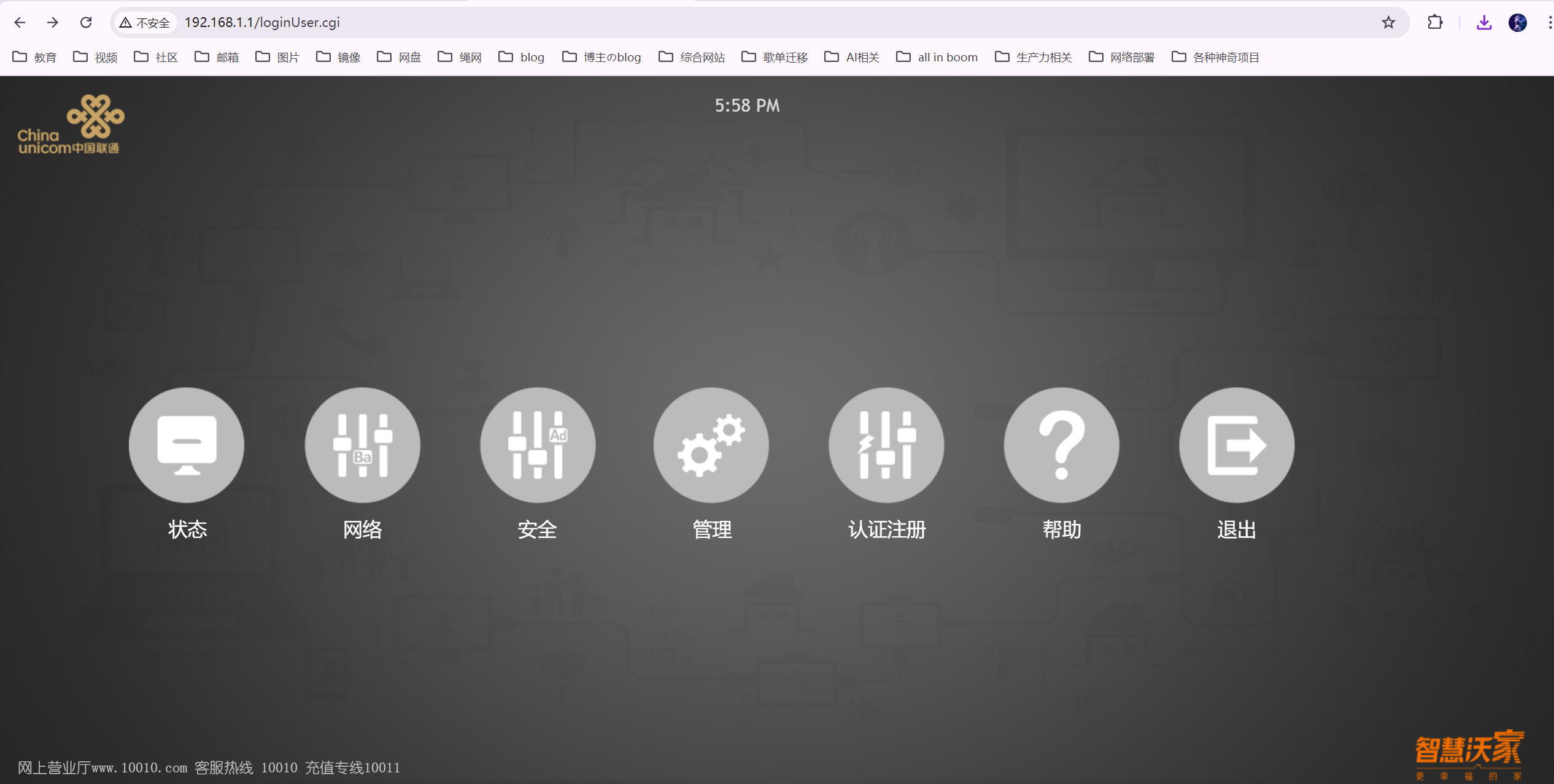1554x784 pixels.
Task: Open the 状态 status monitor icon
Action: pyautogui.click(x=187, y=445)
